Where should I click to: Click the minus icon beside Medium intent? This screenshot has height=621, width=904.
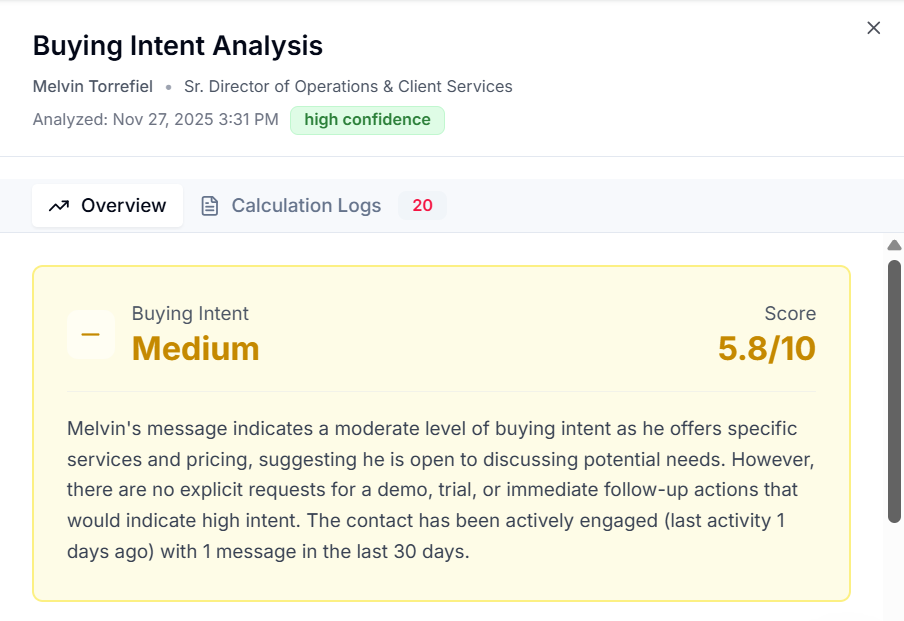pos(90,334)
